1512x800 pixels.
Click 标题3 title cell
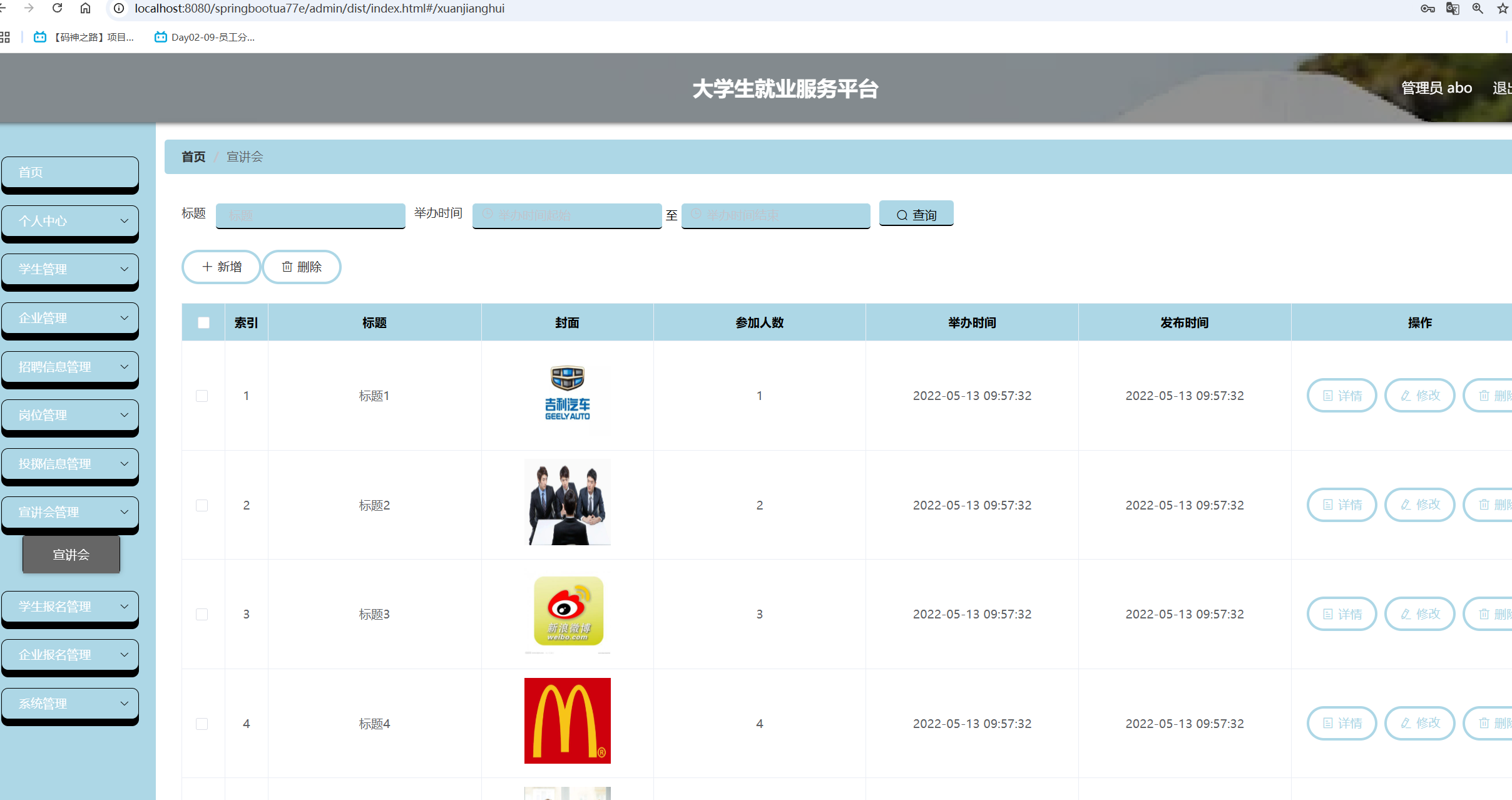[x=374, y=614]
